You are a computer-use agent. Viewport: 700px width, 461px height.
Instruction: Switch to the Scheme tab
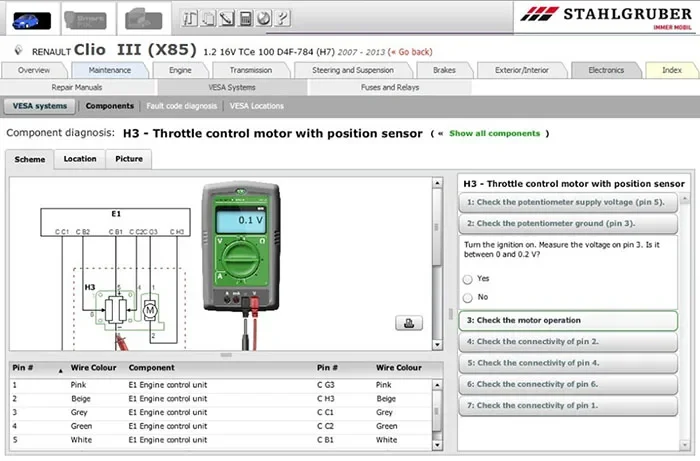point(29,159)
